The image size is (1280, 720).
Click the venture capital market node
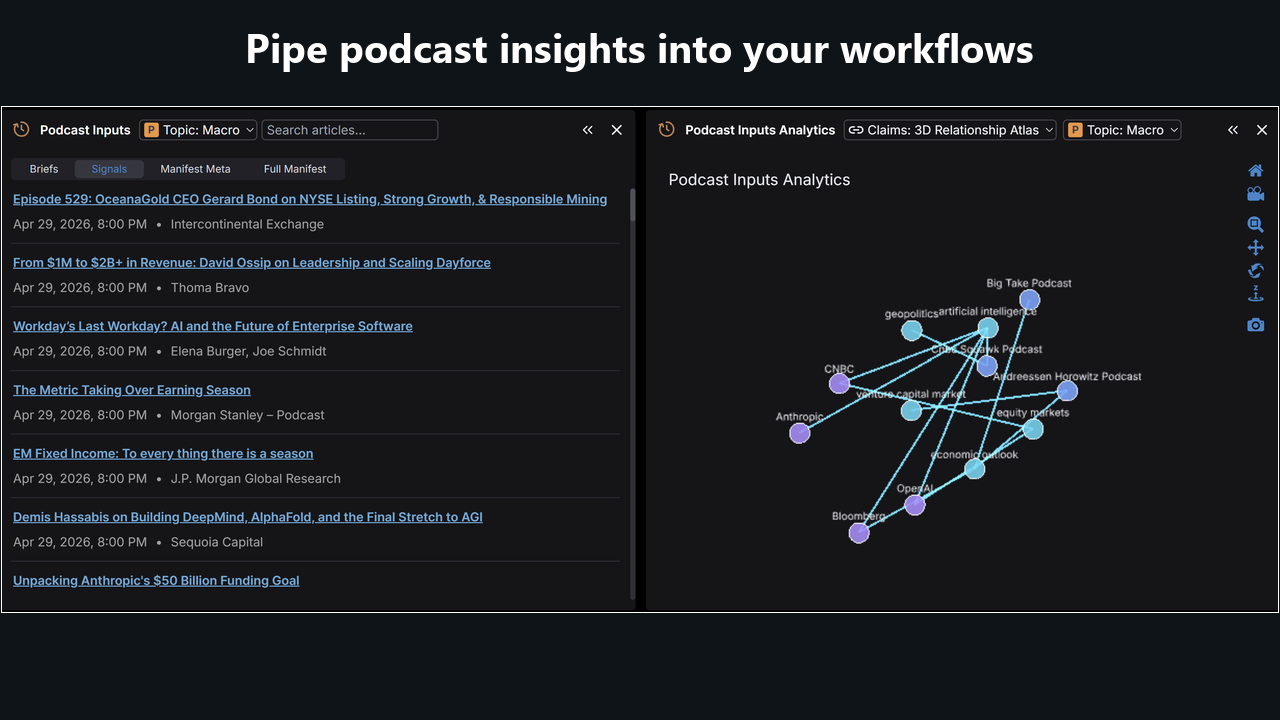pos(911,410)
